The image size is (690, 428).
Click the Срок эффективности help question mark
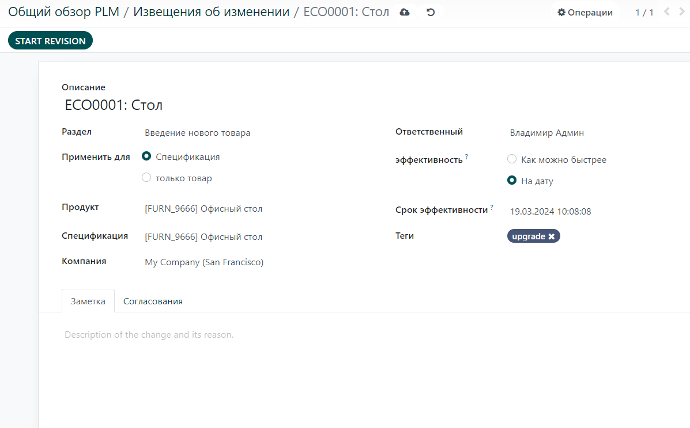492,207
